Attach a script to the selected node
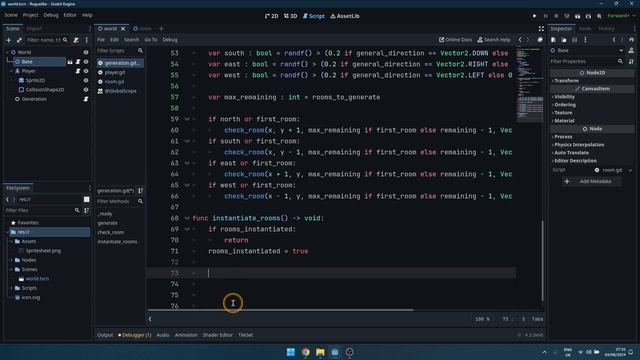The width and height of the screenshot is (640, 360). pos(76,40)
